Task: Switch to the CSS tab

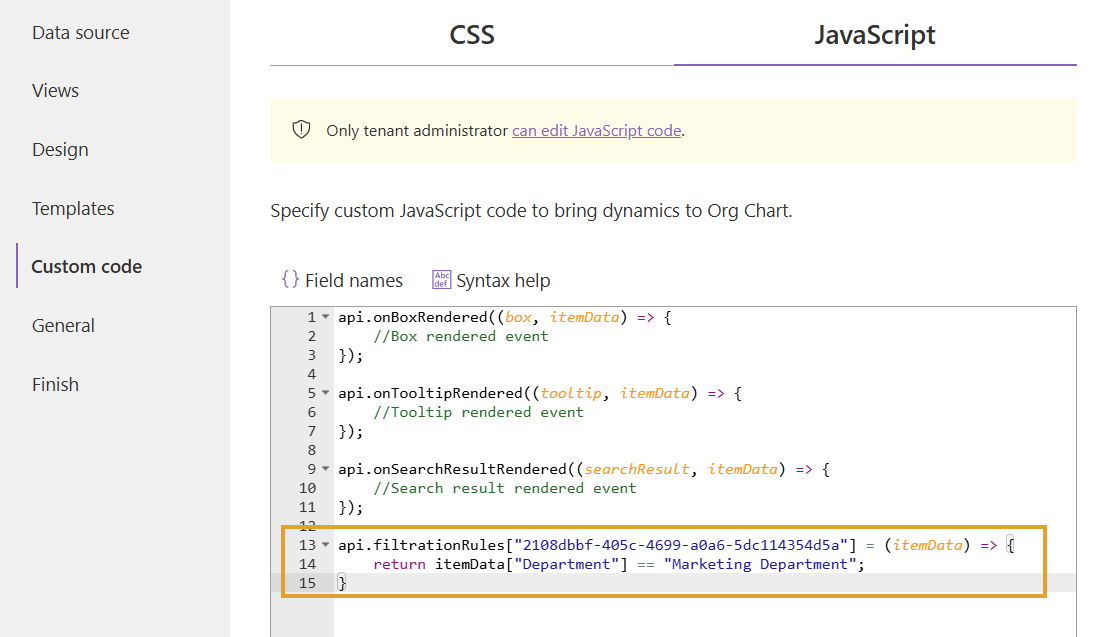Action: pos(472,34)
